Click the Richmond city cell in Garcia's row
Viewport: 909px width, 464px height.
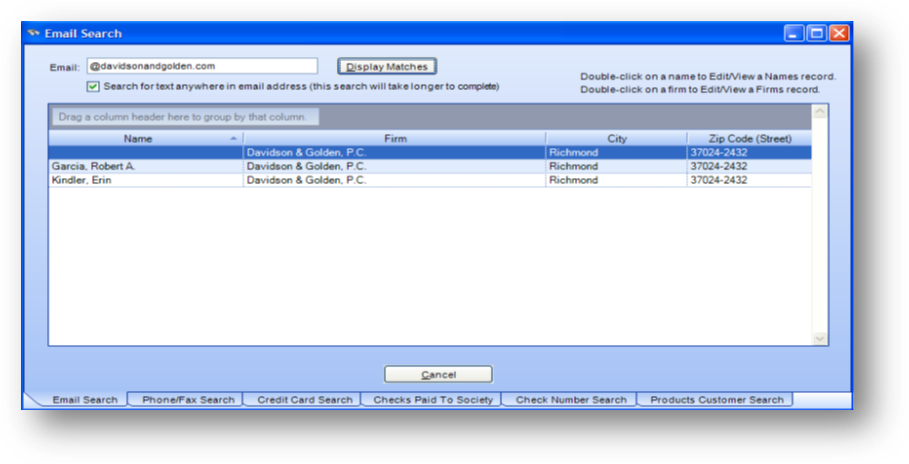tap(617, 166)
